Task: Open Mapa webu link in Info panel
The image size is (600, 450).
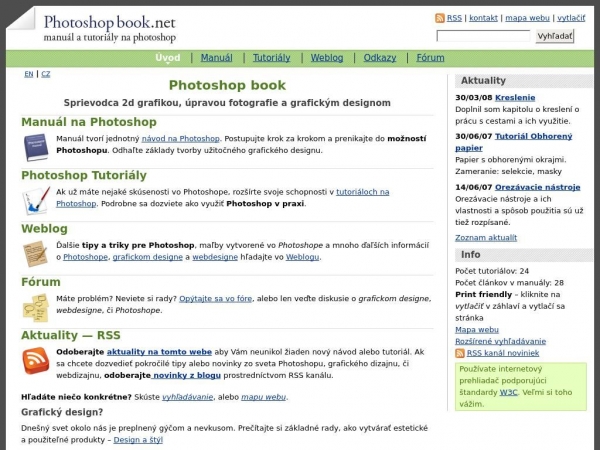Action: tap(477, 329)
